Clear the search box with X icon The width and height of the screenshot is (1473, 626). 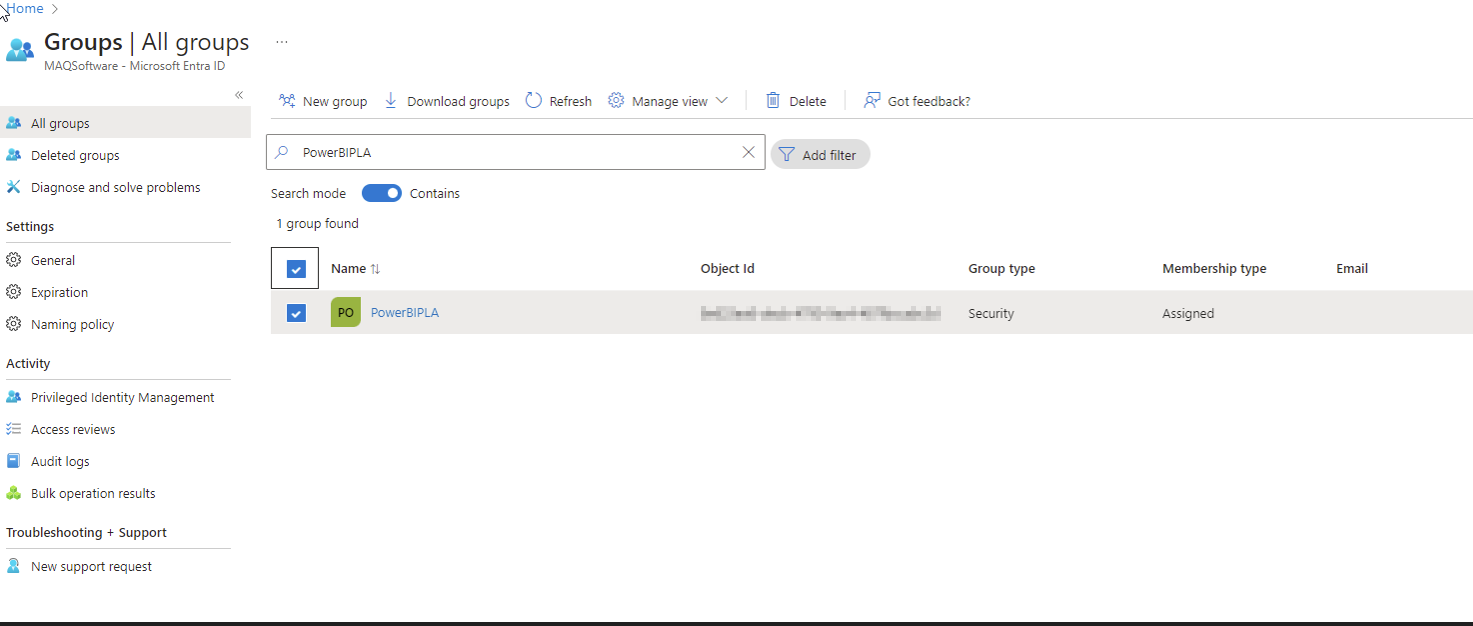click(x=748, y=153)
